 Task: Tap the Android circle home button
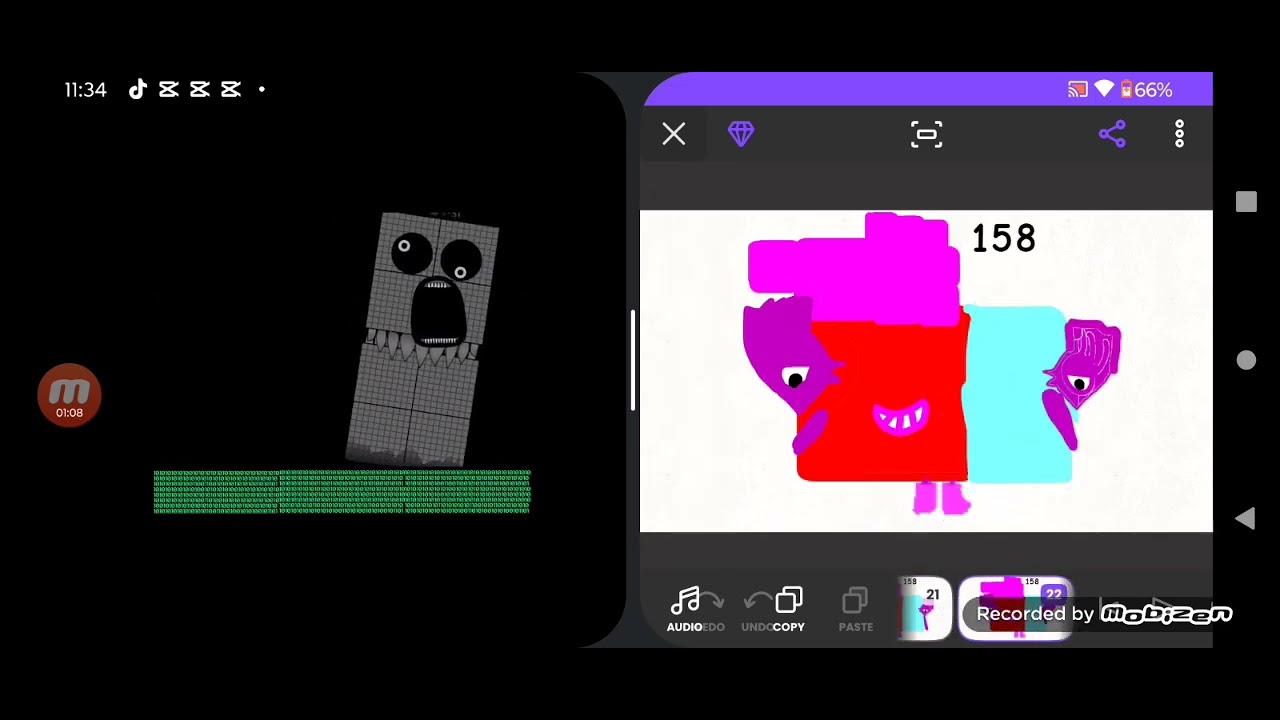(1246, 360)
